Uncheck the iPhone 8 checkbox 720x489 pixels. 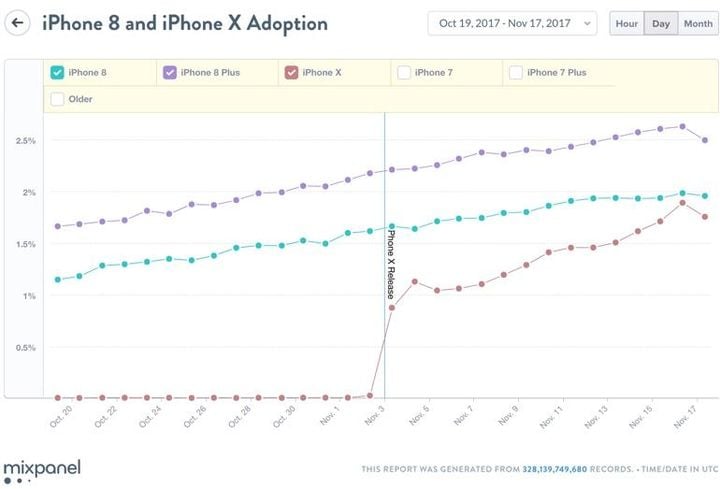point(57,73)
